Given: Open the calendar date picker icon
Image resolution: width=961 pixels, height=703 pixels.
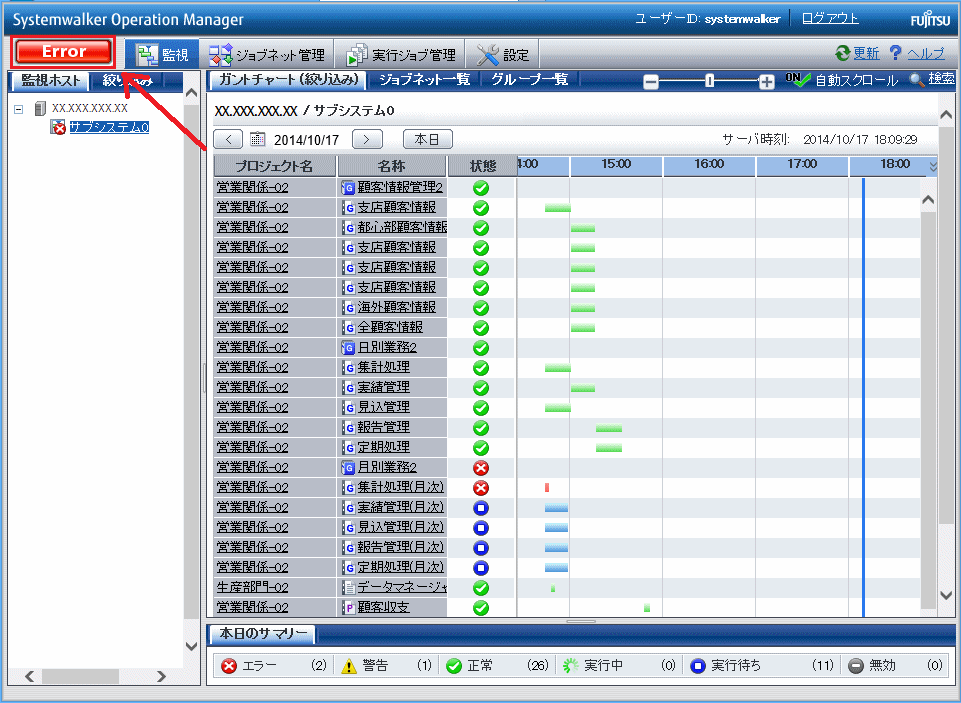Looking at the screenshot, I should point(257,139).
